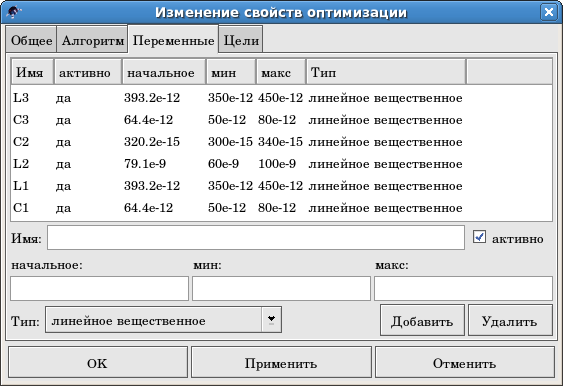Viewport: 563px width, 386px height.
Task: Click the application icon in title bar
Action: click(x=14, y=12)
